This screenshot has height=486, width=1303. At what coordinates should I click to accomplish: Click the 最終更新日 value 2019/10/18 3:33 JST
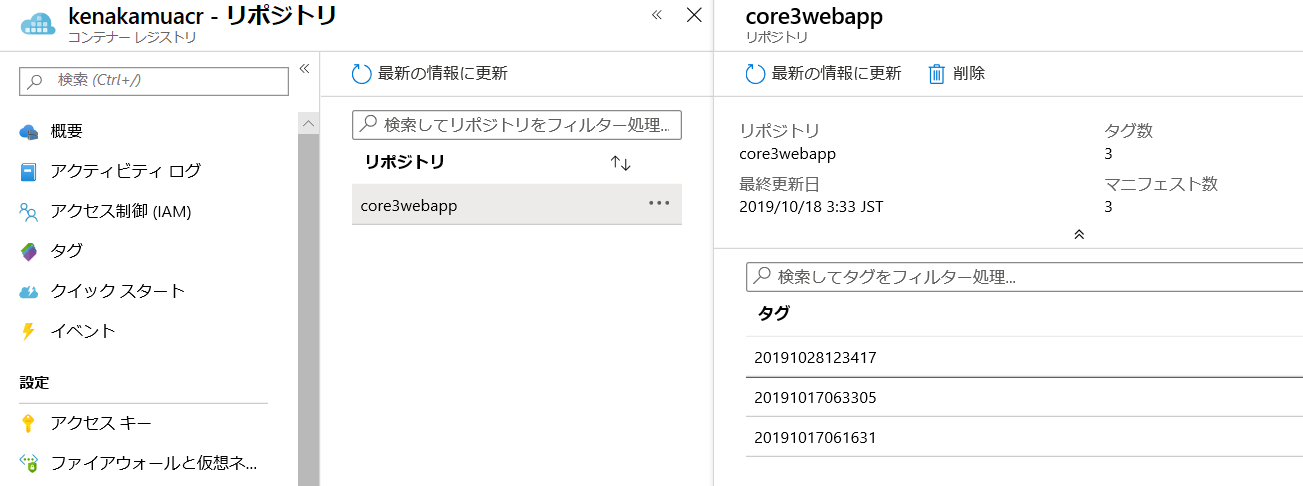(x=811, y=207)
